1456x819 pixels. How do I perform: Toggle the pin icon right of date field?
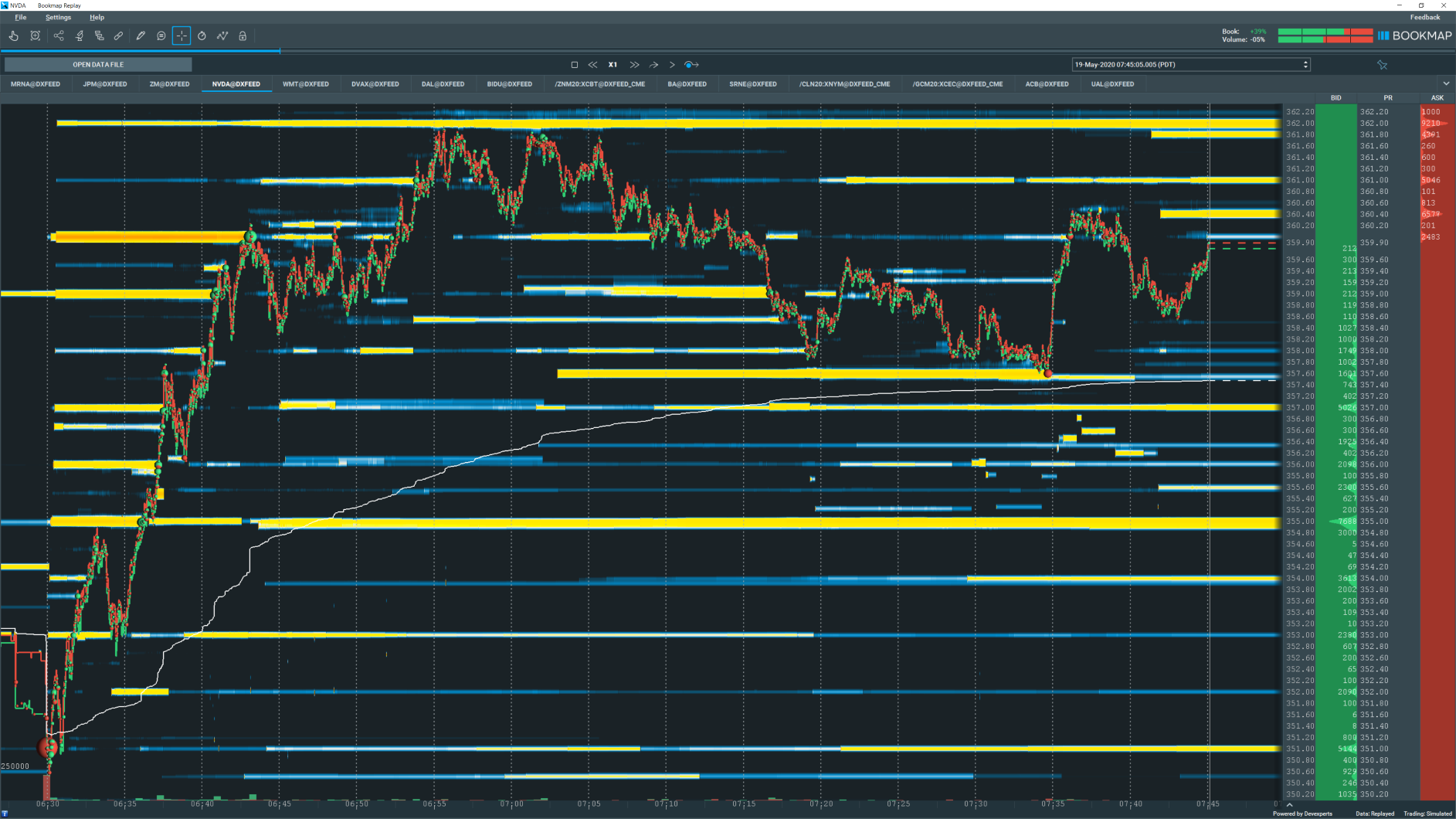1382,65
